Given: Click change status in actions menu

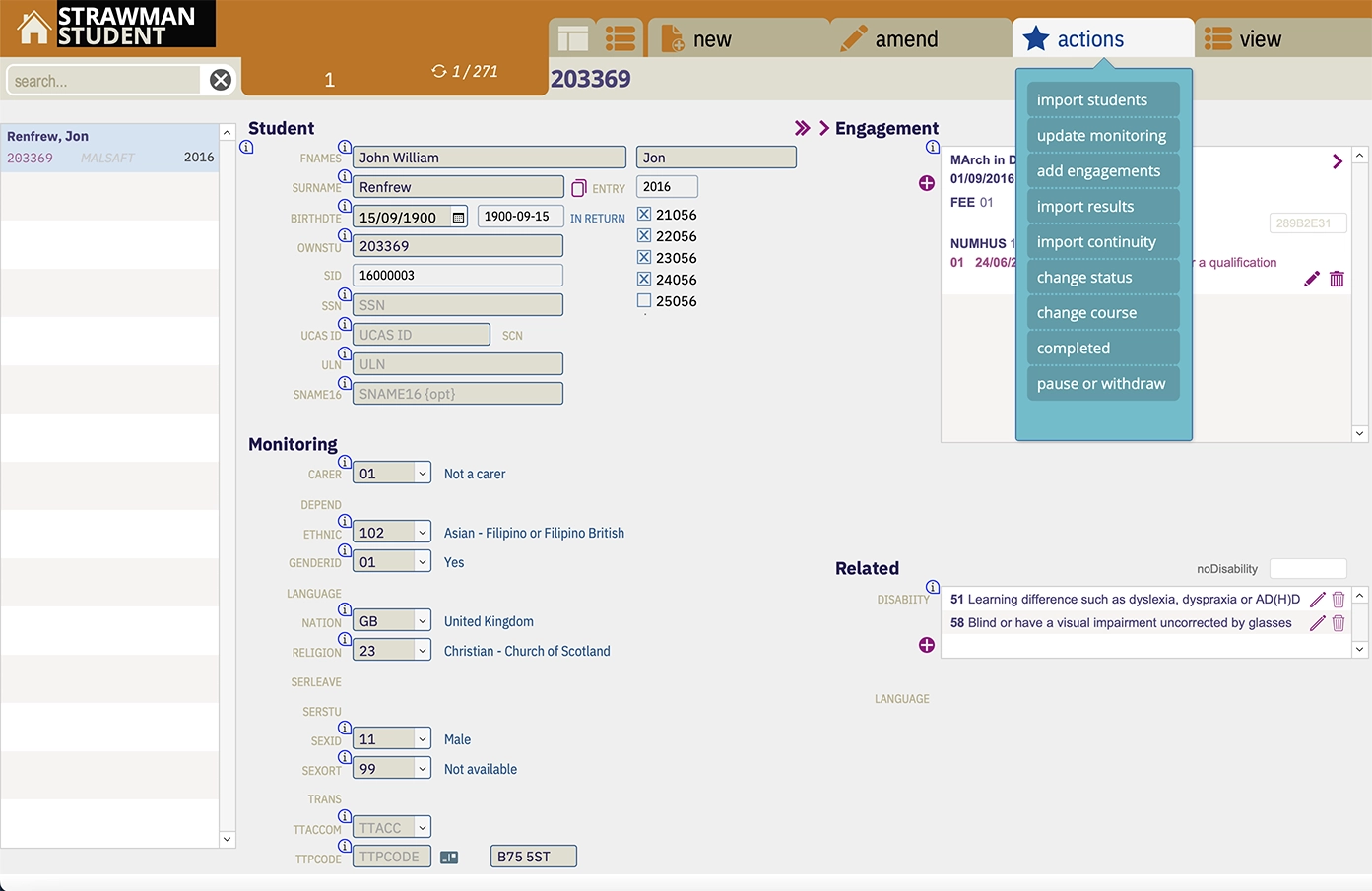Looking at the screenshot, I should 1103,277.
